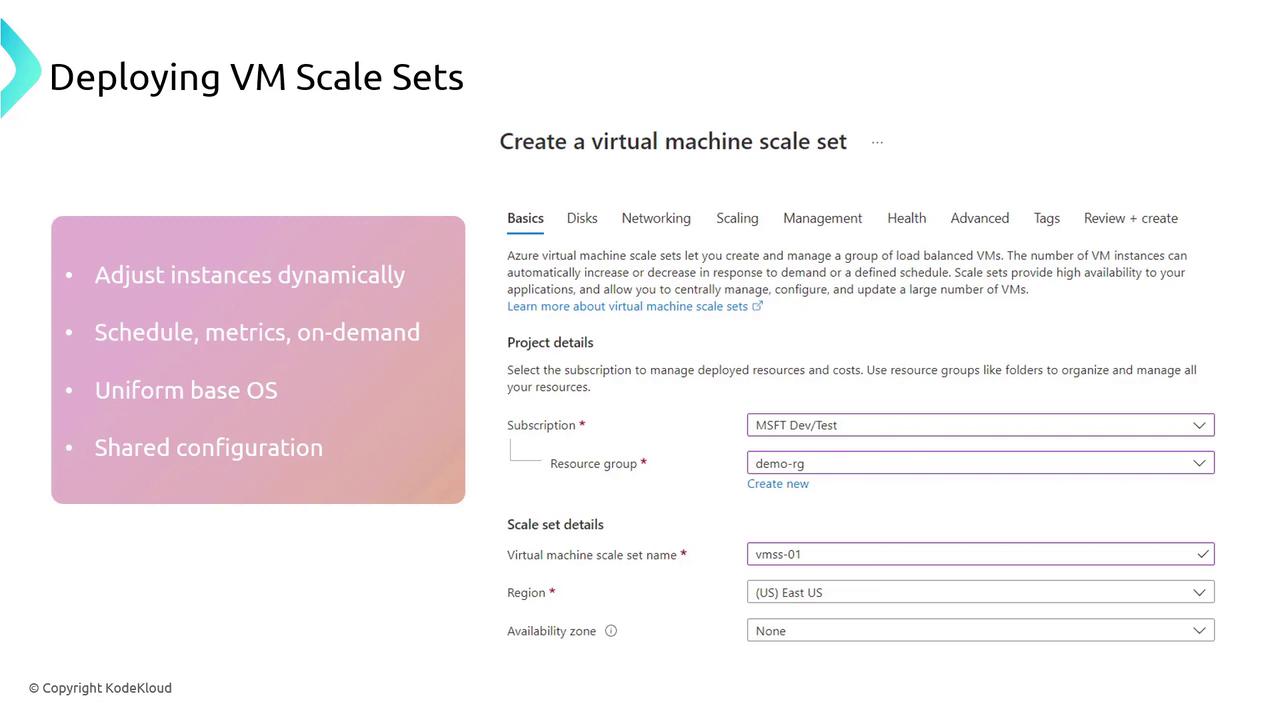Expand the Region dropdown
Viewport: 1280px width, 720px height.
pyautogui.click(x=980, y=592)
